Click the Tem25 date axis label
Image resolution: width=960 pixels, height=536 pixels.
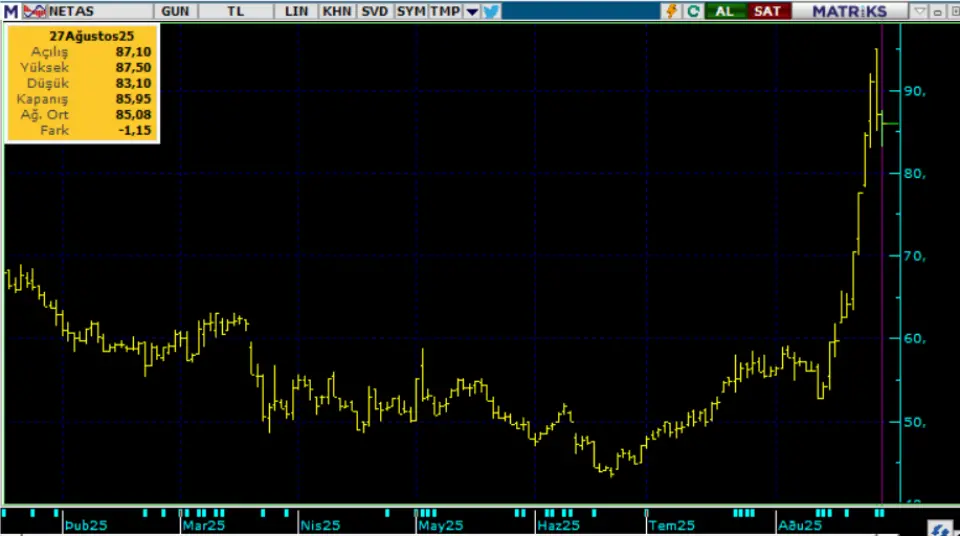pos(672,526)
